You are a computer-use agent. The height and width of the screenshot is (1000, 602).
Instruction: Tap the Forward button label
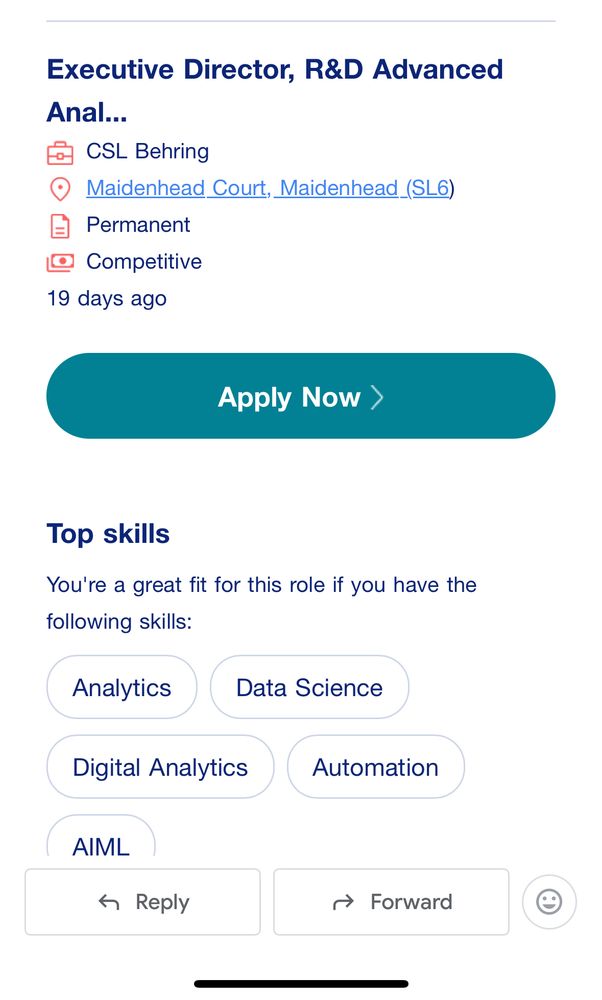[411, 902]
